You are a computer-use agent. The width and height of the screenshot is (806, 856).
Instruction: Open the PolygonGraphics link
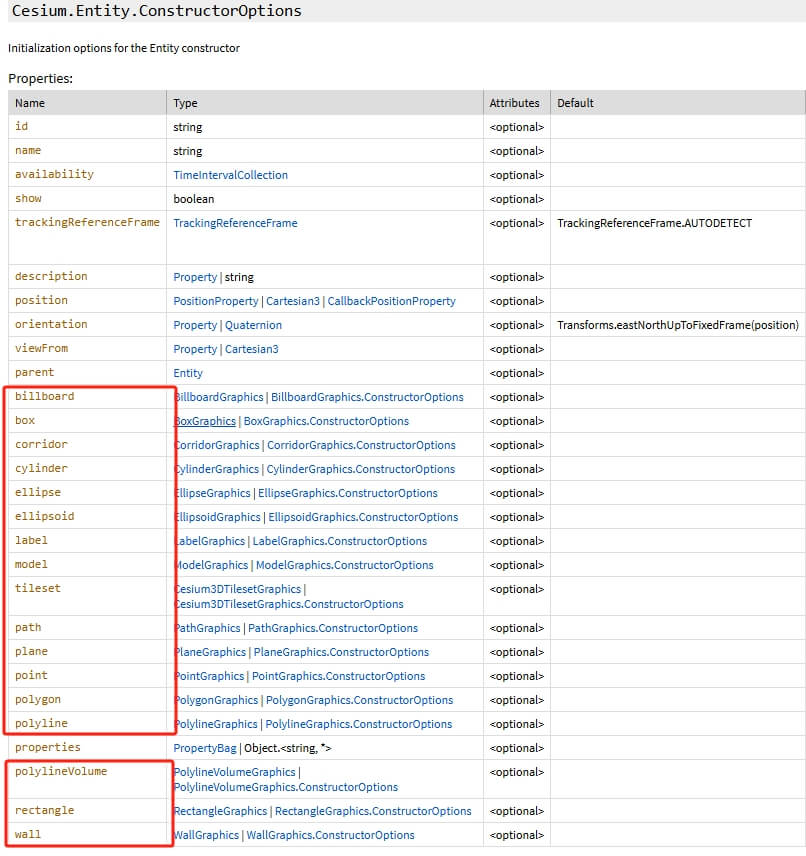point(216,700)
